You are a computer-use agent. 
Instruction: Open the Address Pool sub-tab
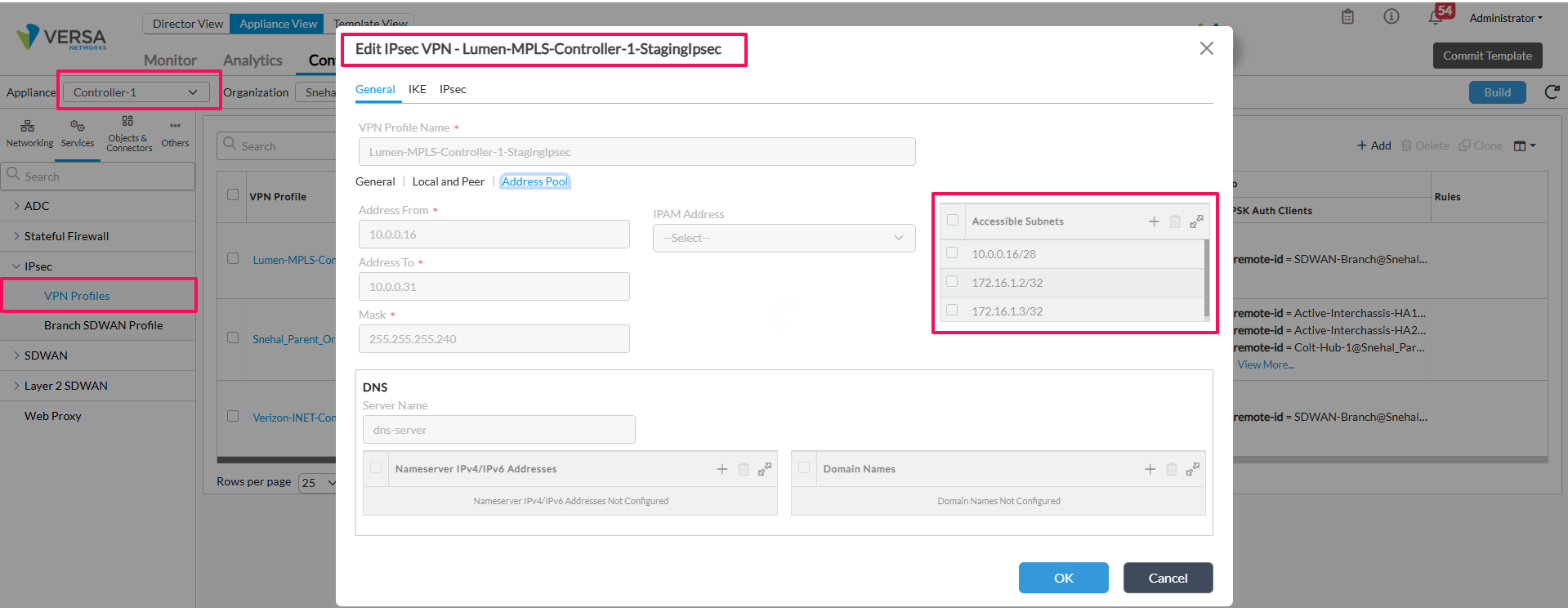pyautogui.click(x=535, y=181)
